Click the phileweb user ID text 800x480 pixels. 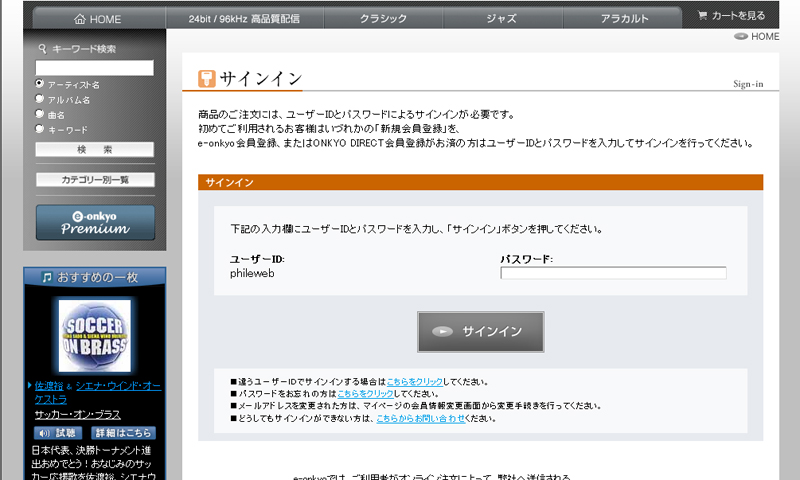click(x=252, y=273)
